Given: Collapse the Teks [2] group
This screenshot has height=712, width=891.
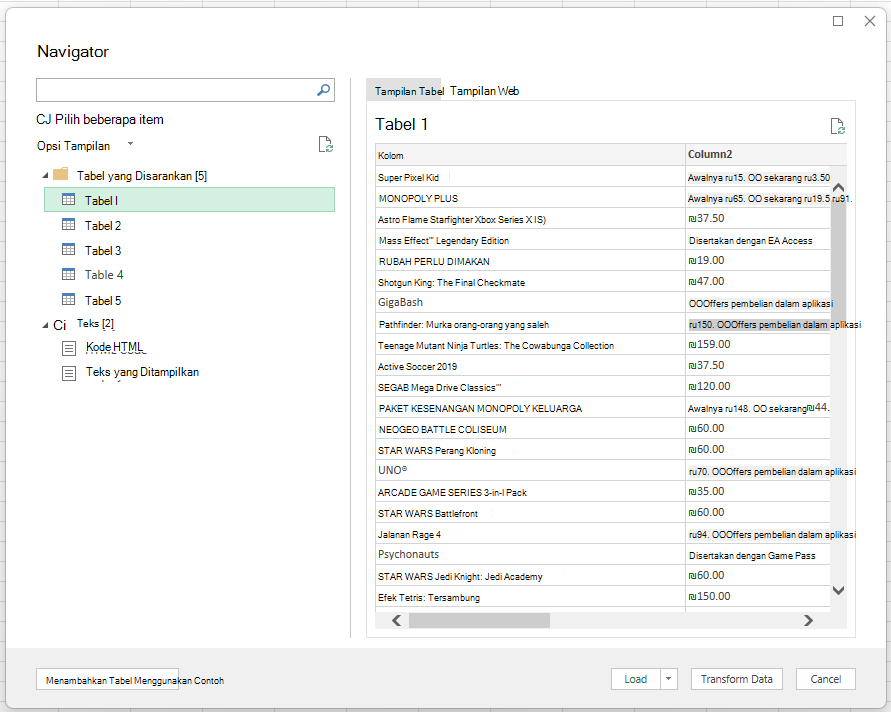Looking at the screenshot, I should pos(45,325).
